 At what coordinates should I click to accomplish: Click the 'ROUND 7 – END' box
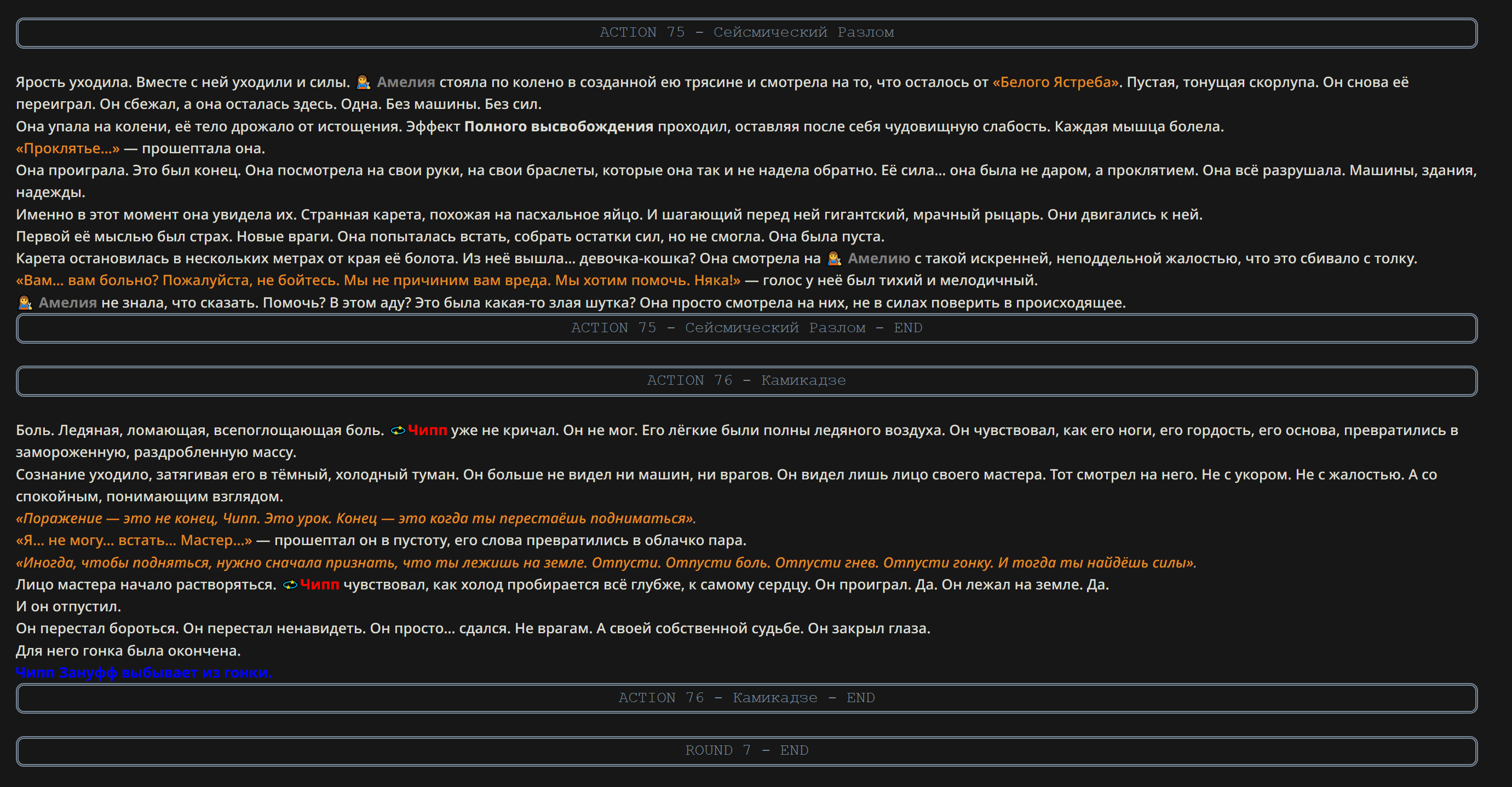[746, 751]
